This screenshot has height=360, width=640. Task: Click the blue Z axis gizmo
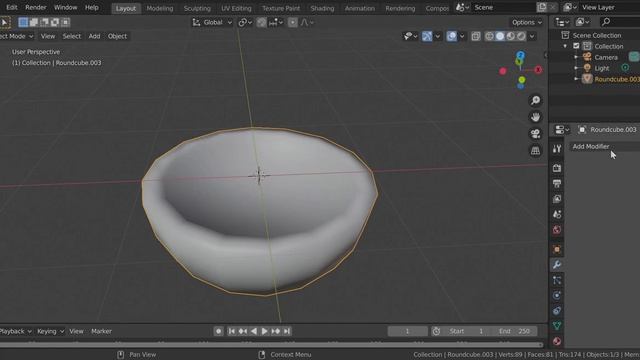520,55
